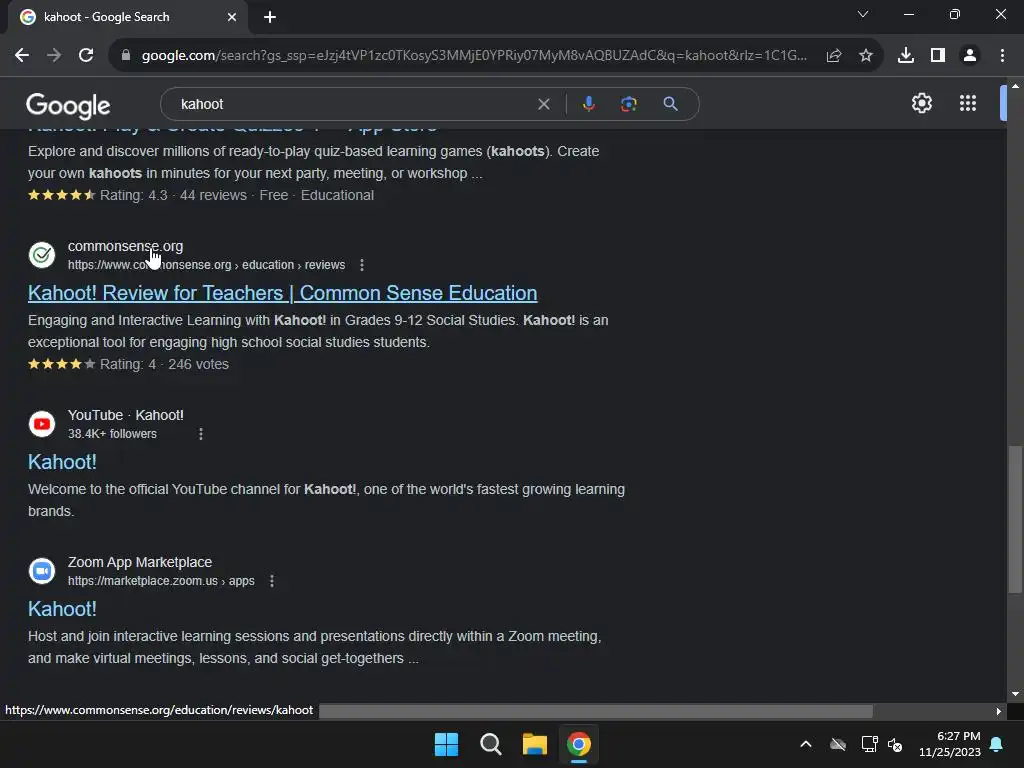Open the tab search dropdown
Viewport: 1024px width, 768px height.
[x=863, y=14]
